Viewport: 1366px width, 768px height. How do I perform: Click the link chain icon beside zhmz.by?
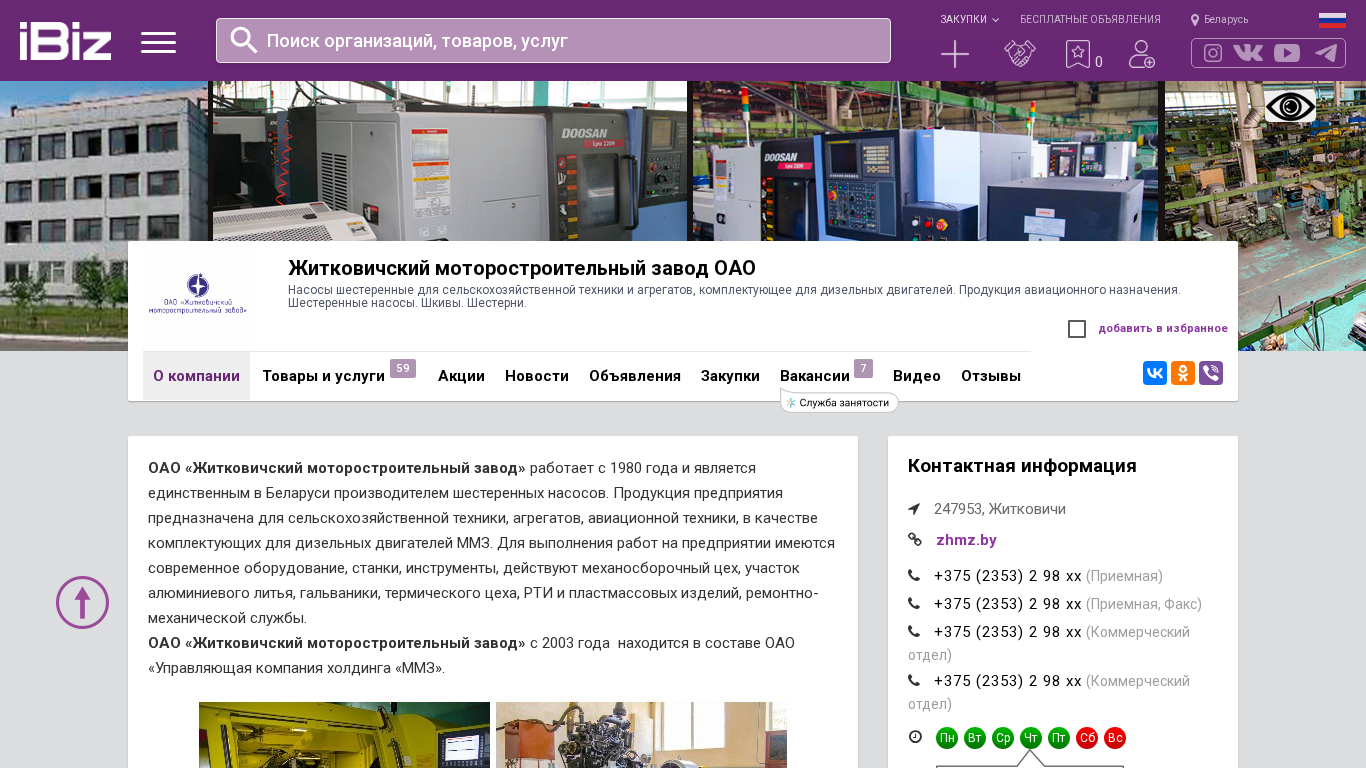click(915, 540)
